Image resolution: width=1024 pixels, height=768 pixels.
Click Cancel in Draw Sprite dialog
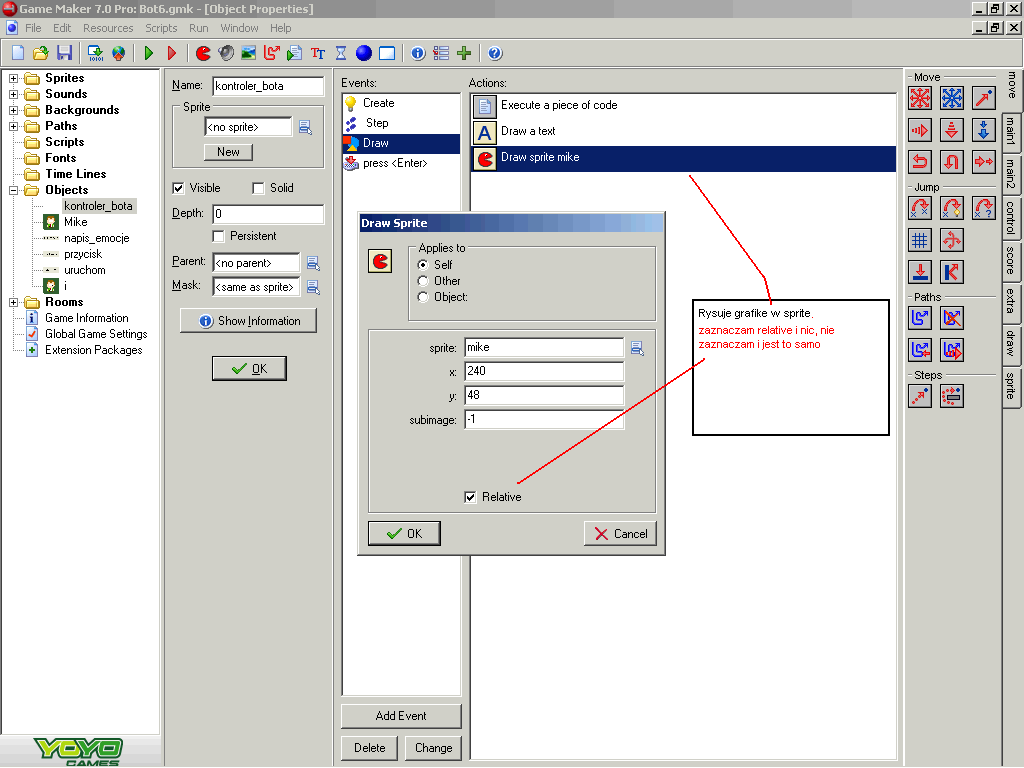(620, 534)
